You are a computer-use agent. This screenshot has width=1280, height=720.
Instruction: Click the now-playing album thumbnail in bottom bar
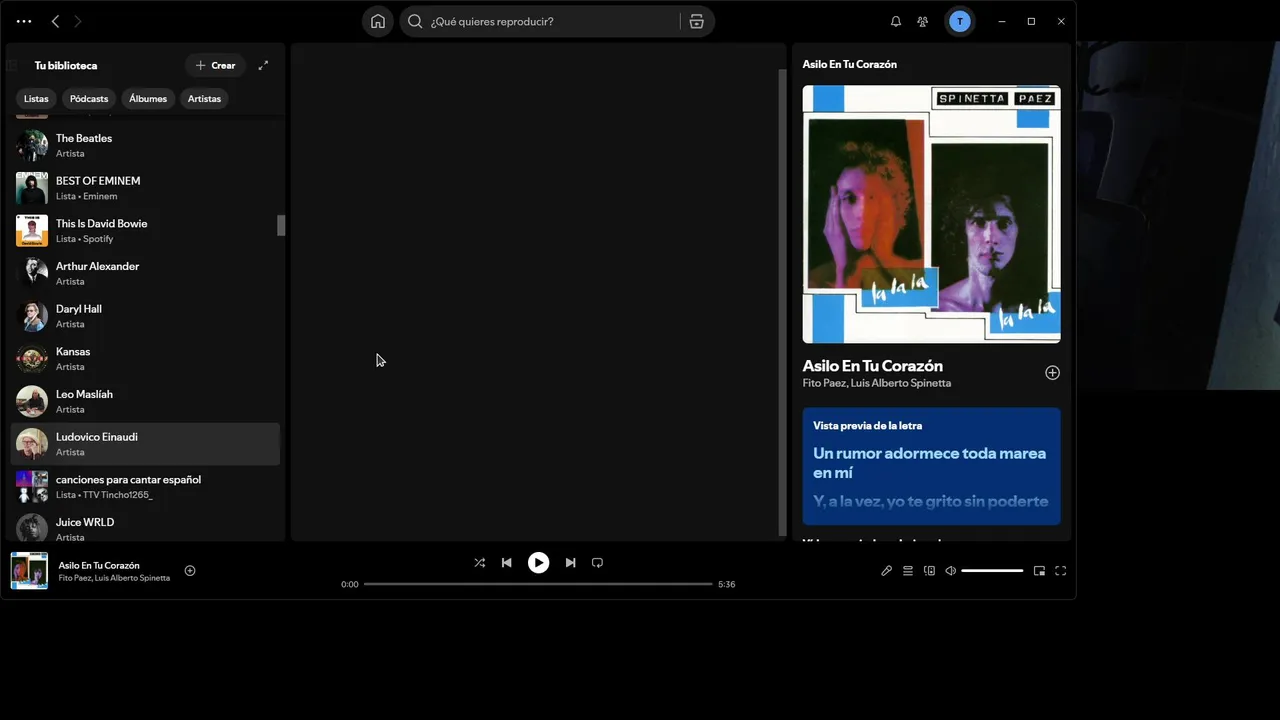[x=29, y=571]
